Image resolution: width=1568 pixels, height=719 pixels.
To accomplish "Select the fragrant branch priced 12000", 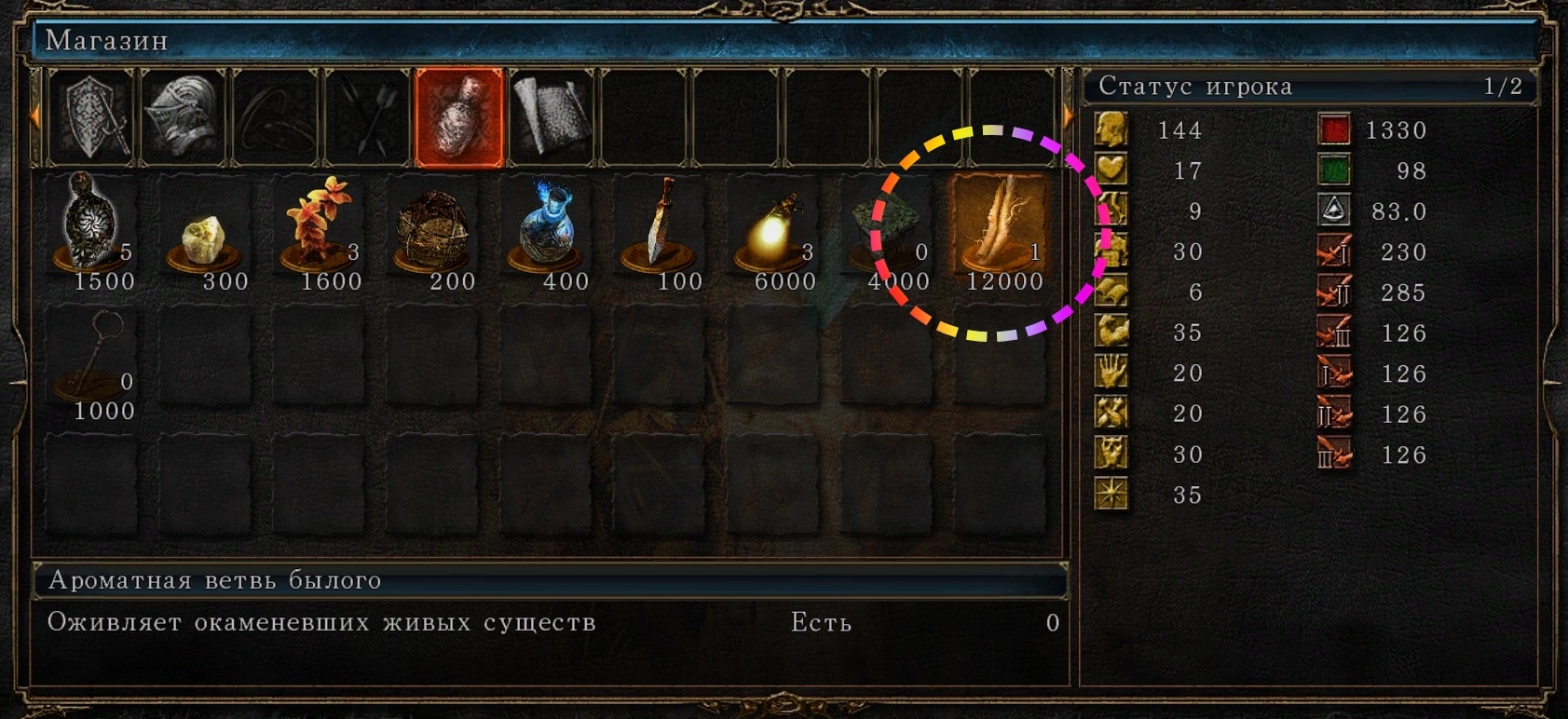I will [1002, 233].
